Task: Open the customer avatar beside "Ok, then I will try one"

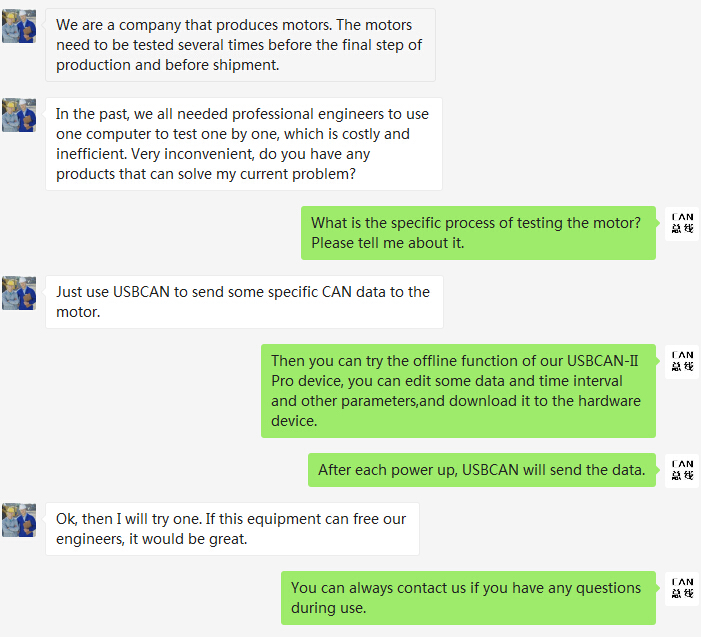Action: (x=19, y=520)
